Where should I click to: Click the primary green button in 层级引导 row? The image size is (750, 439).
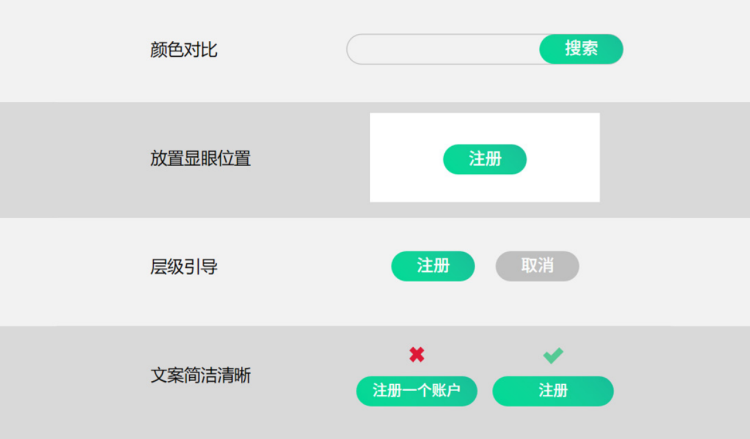[x=433, y=266]
